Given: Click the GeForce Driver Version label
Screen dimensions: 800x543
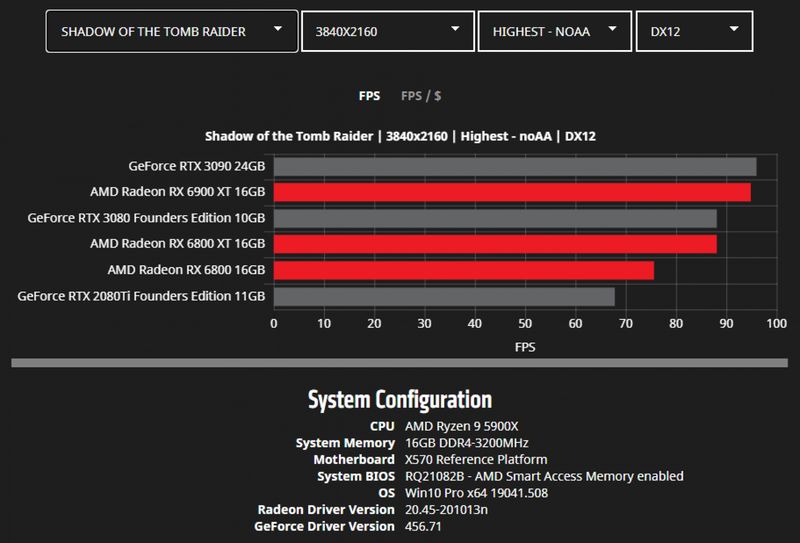Looking at the screenshot, I should tap(324, 526).
